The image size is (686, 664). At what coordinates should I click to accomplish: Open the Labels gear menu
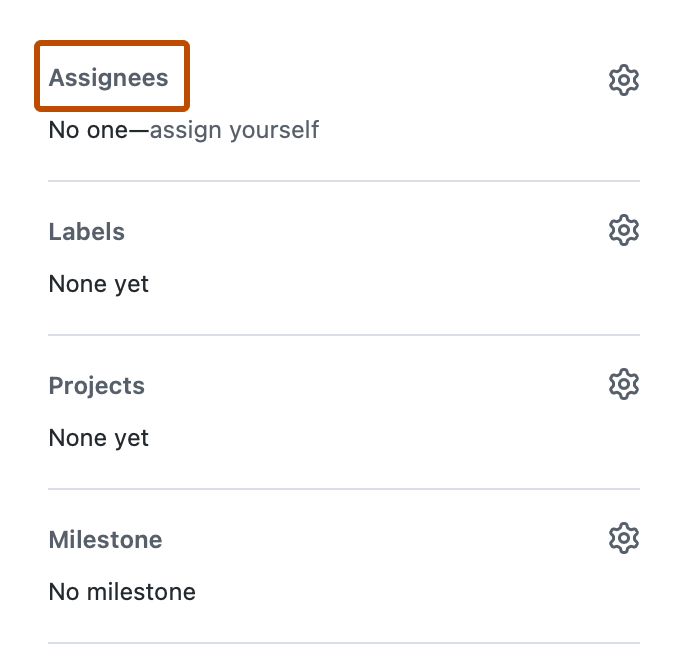point(623,231)
